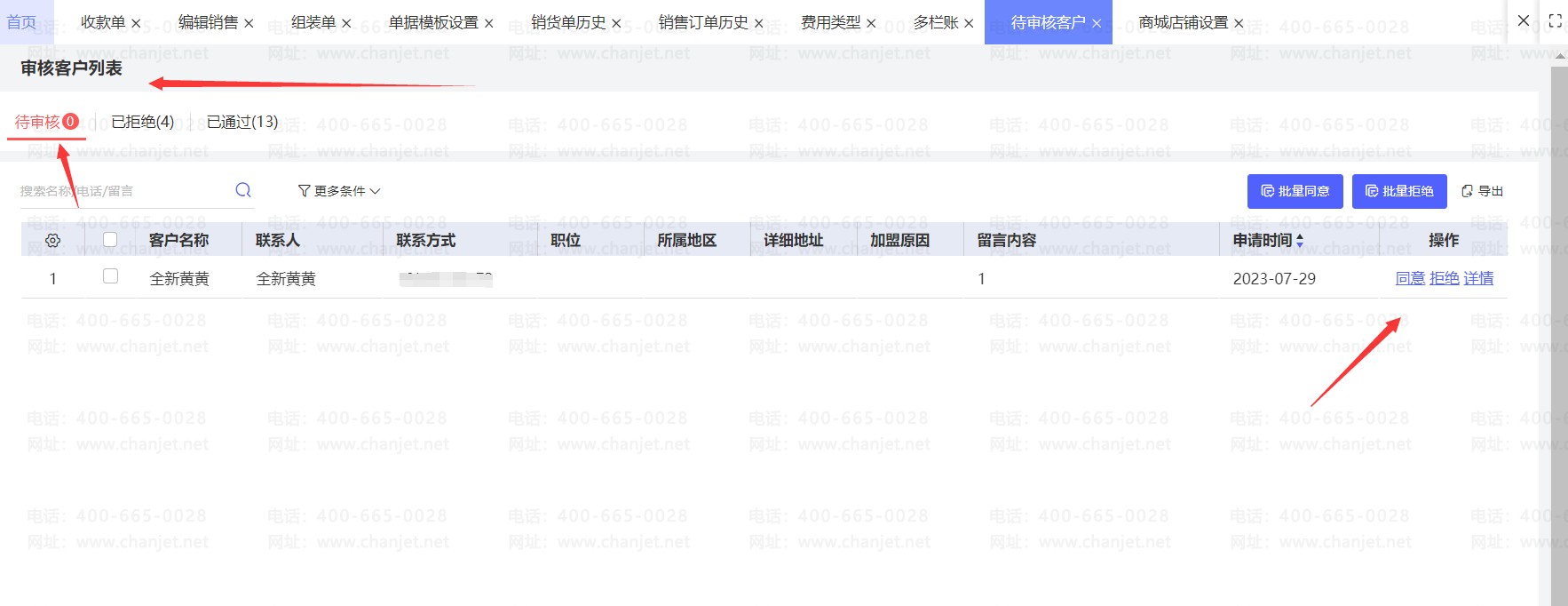Image resolution: width=1568 pixels, height=606 pixels.
Task: Close the 商城店铺设置 tab
Action: (x=1239, y=23)
